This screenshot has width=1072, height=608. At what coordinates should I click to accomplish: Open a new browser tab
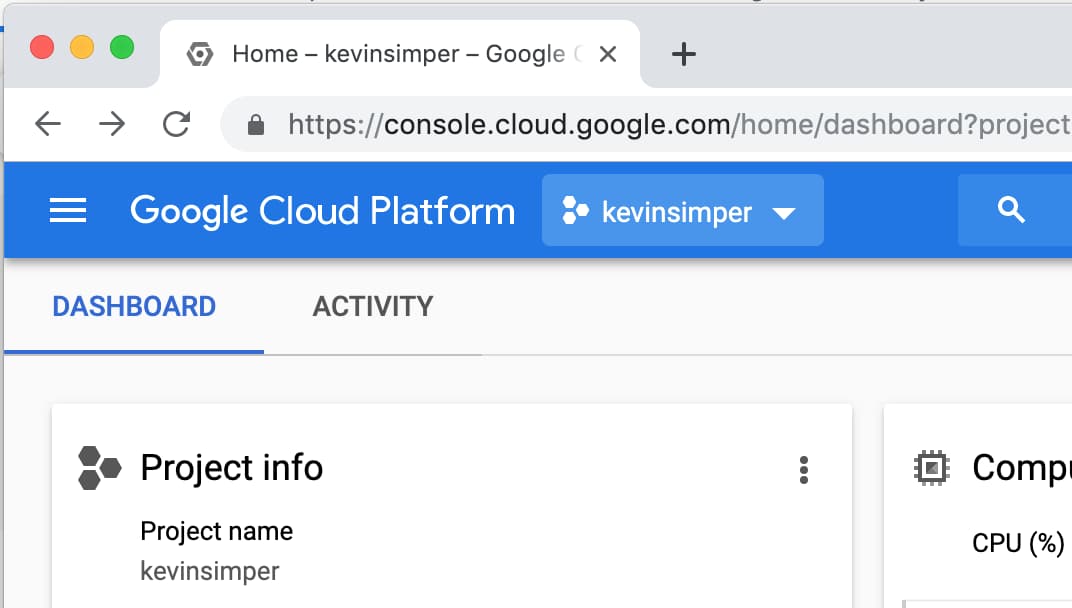coord(683,54)
